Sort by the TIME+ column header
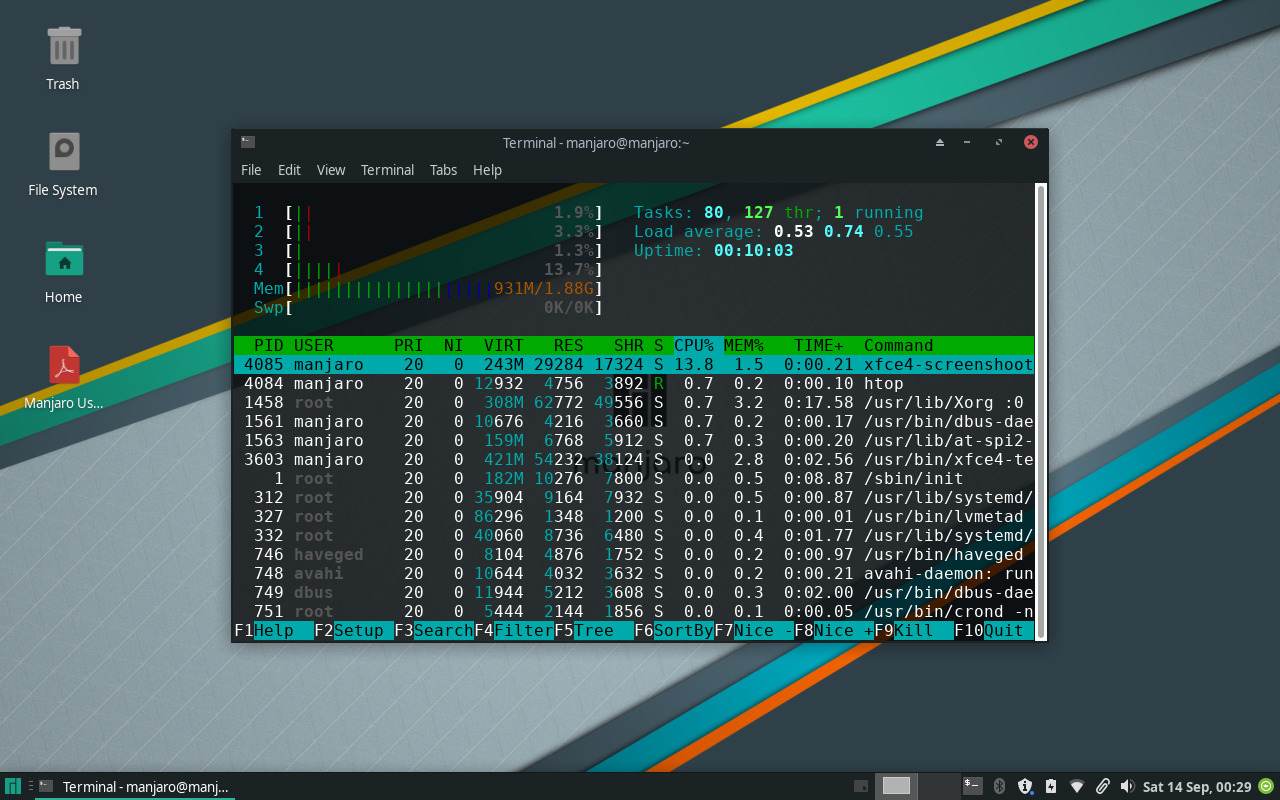Image resolution: width=1280 pixels, height=800 pixels. coord(819,345)
